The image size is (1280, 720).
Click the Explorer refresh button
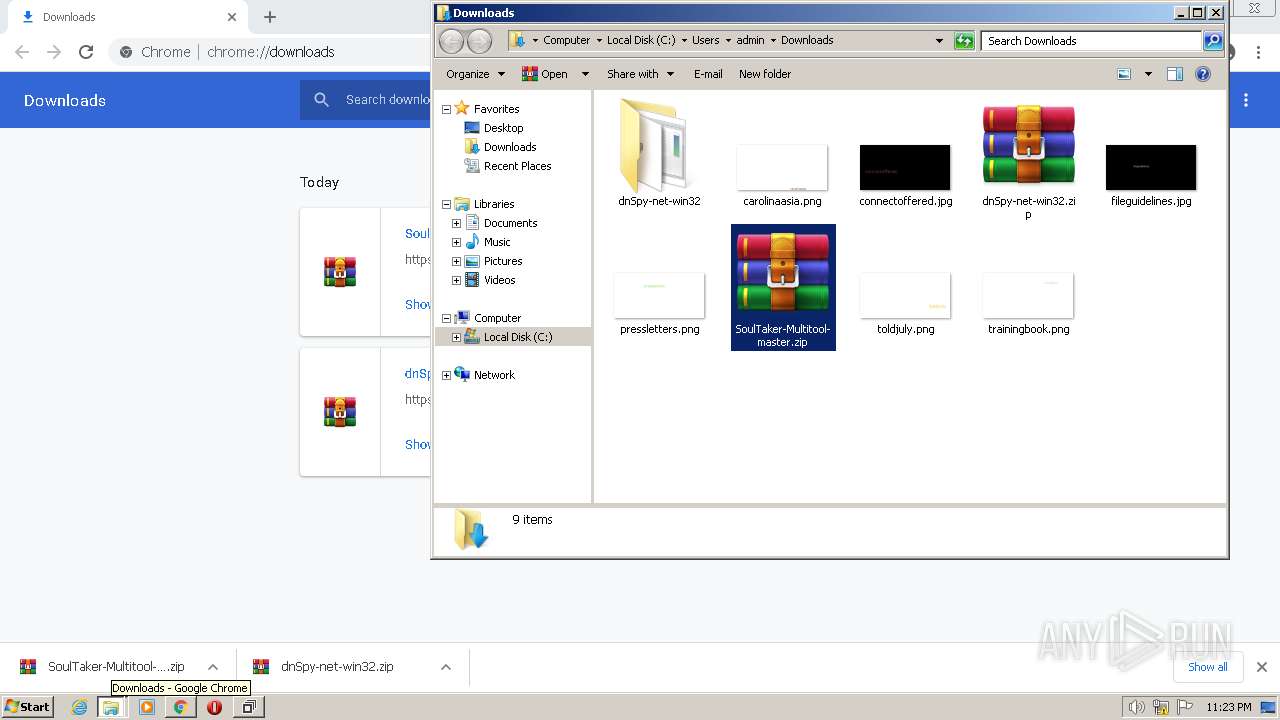click(964, 41)
